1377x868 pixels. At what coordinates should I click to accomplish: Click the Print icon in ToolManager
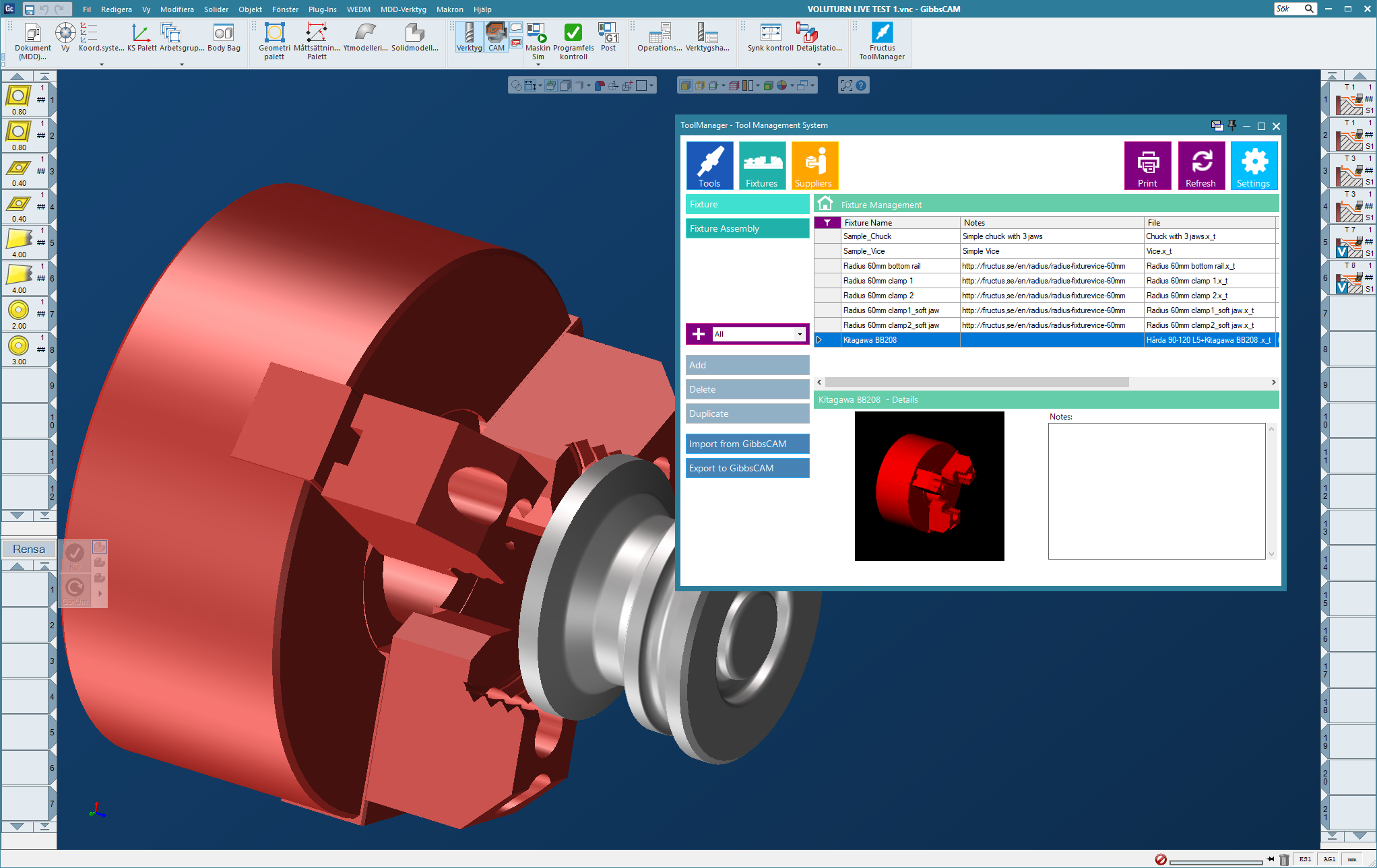click(x=1148, y=166)
